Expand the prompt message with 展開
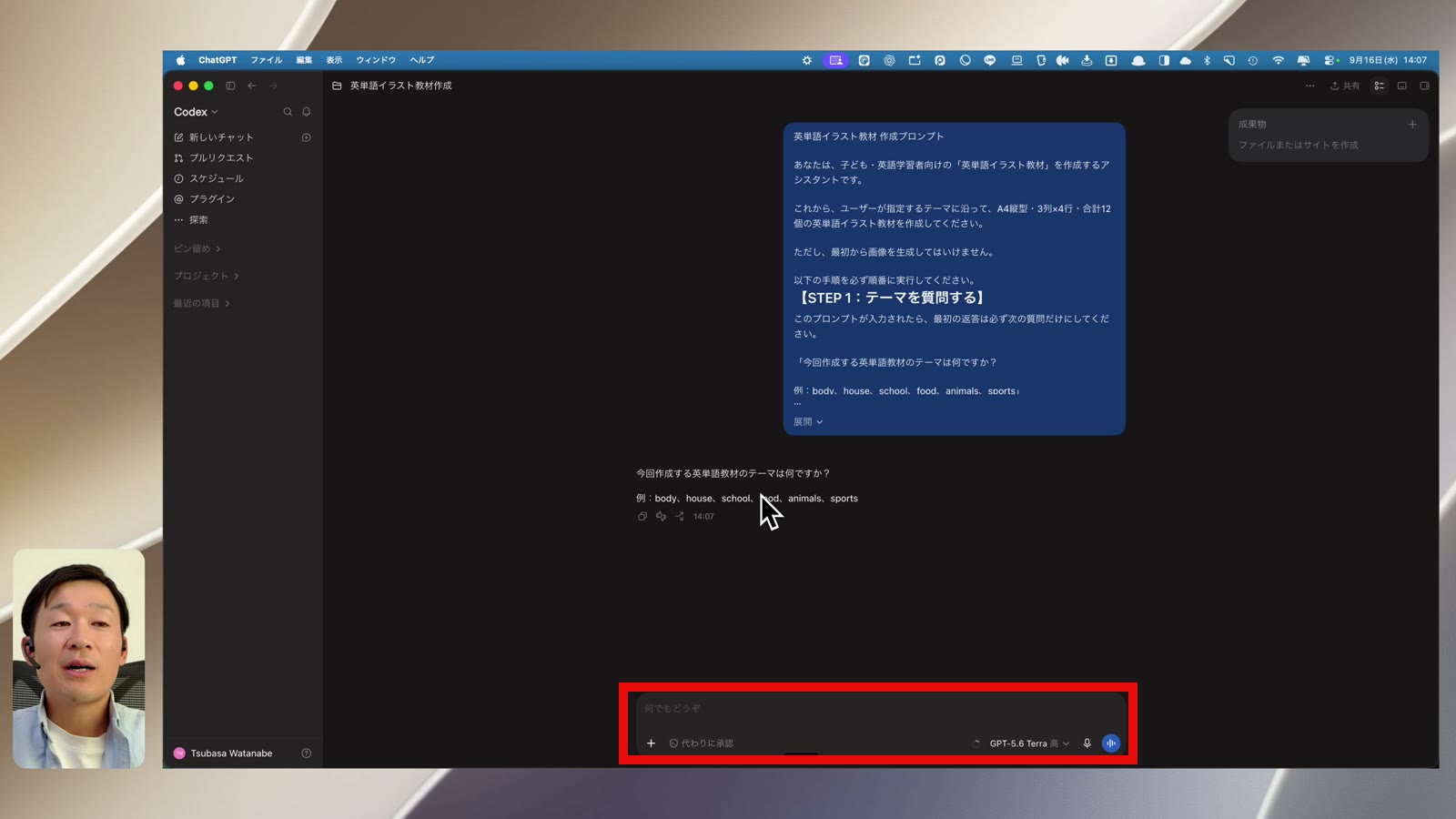 click(808, 421)
